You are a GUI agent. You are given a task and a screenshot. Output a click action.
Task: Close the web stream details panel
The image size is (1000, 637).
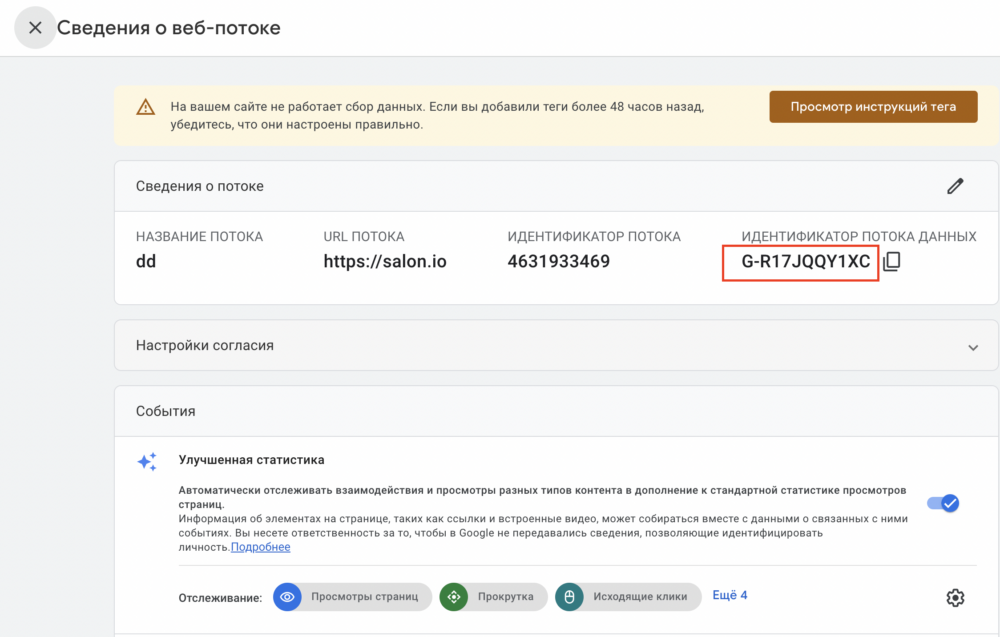(35, 28)
